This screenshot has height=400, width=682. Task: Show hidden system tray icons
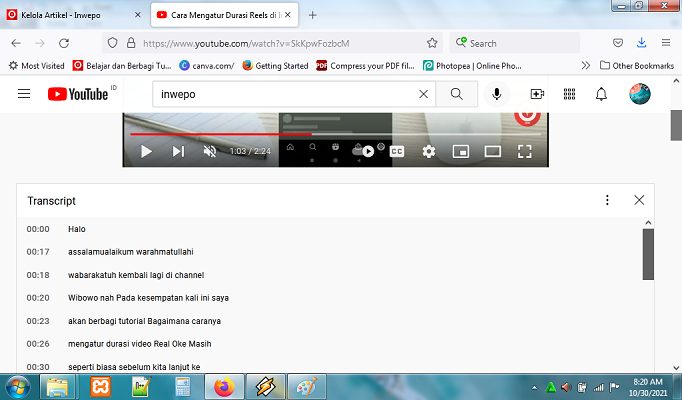tap(534, 387)
